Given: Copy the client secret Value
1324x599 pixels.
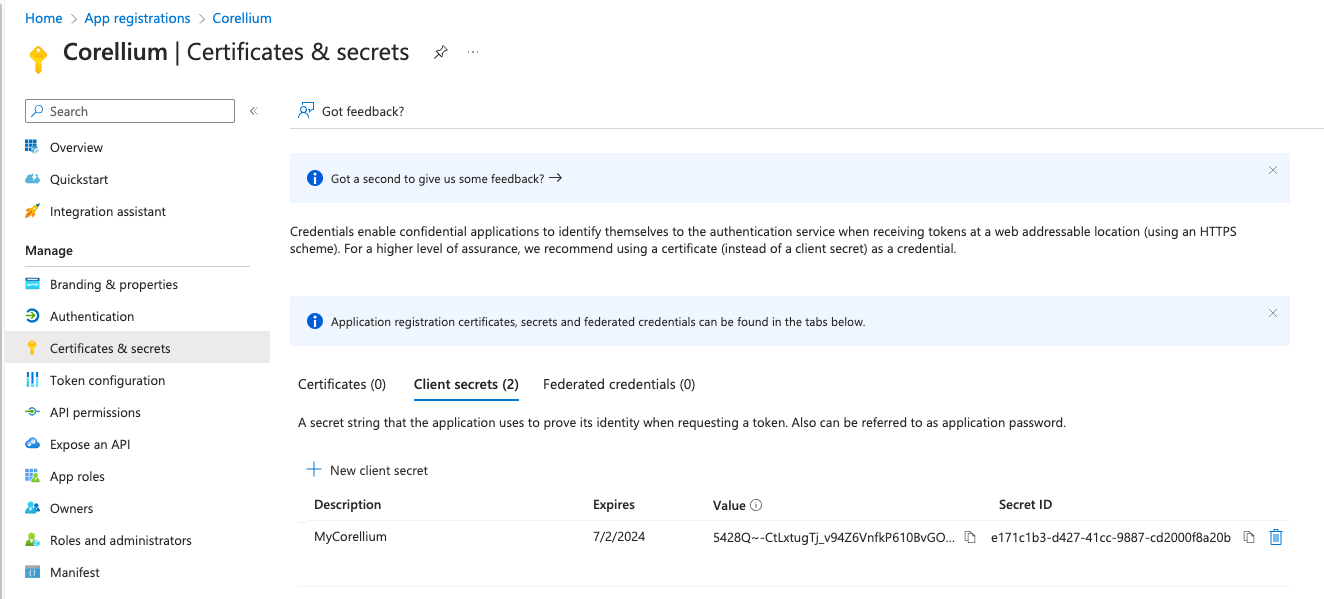Looking at the screenshot, I should coord(969,537).
